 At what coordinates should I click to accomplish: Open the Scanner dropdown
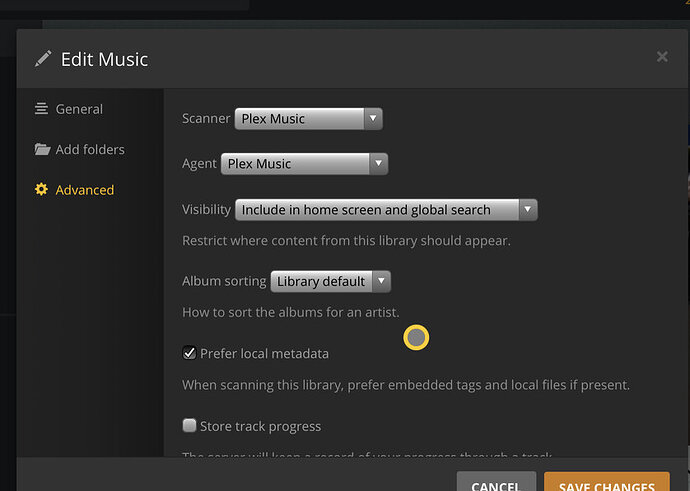point(308,119)
